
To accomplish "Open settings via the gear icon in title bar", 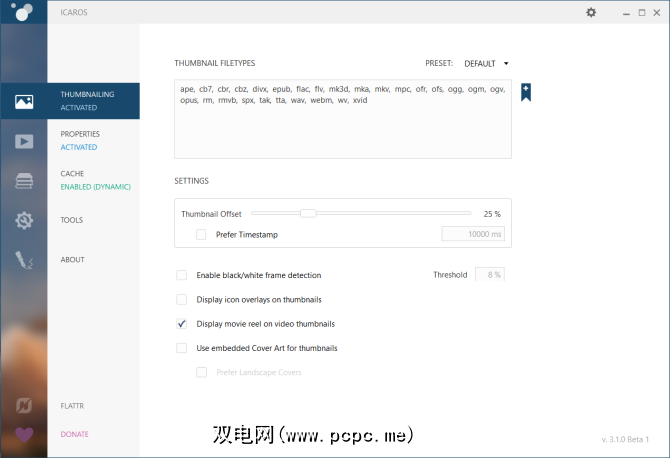I will pos(591,12).
